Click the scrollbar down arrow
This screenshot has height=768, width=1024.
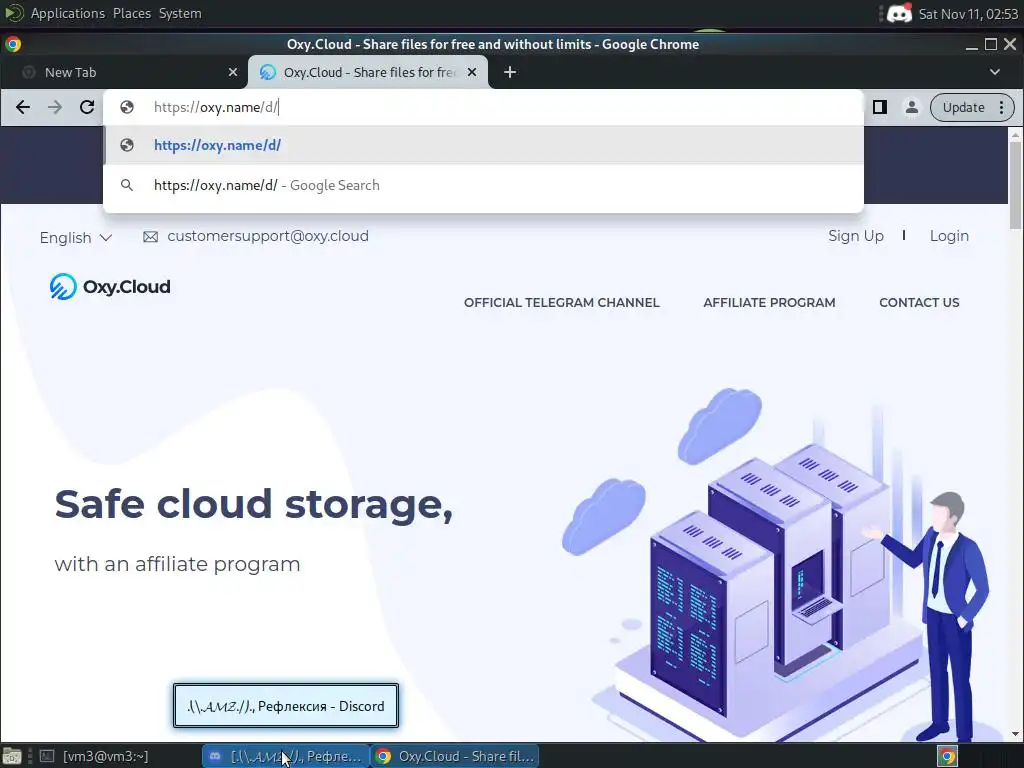coord(1015,735)
